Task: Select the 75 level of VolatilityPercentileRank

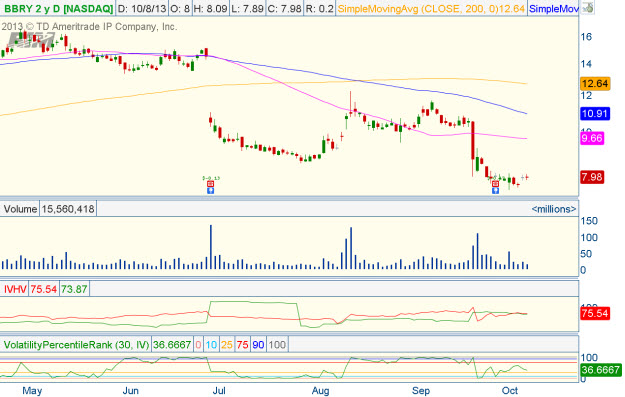Action: pyautogui.click(x=242, y=344)
